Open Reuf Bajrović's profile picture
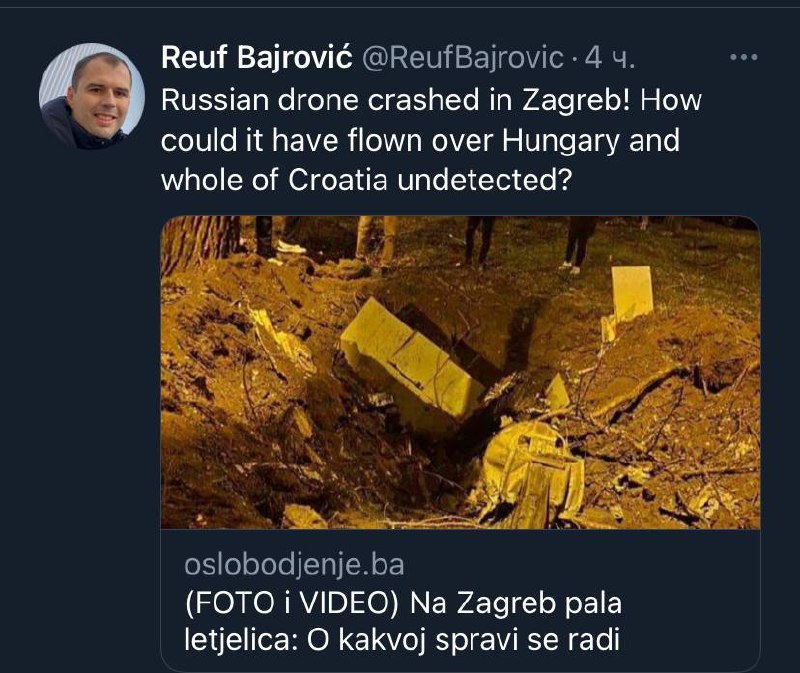The width and height of the screenshot is (800, 673). click(91, 96)
